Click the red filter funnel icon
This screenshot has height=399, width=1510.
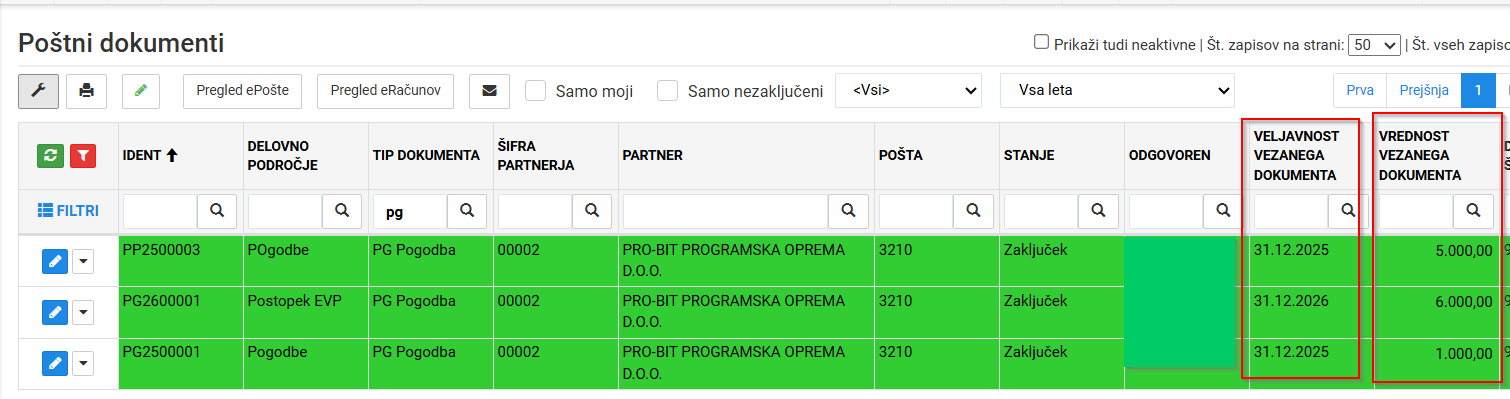point(83,155)
